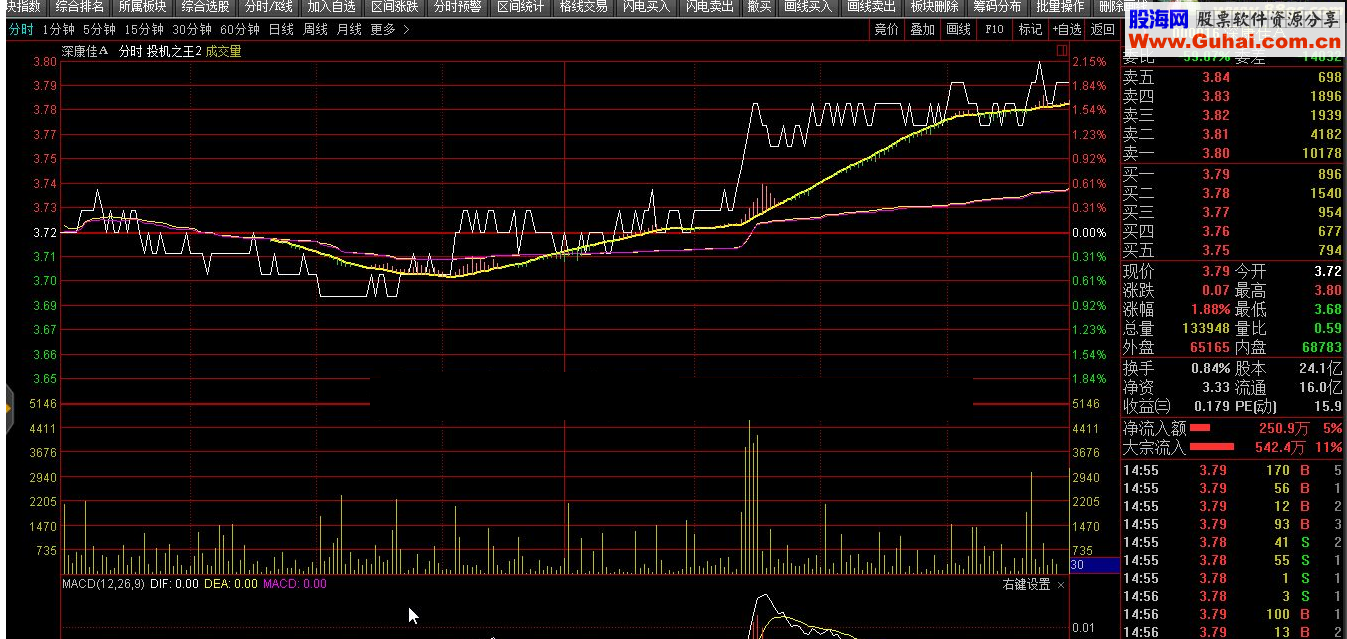
Task: Select the 14:56 trade with volume 100
Action: [1233, 615]
